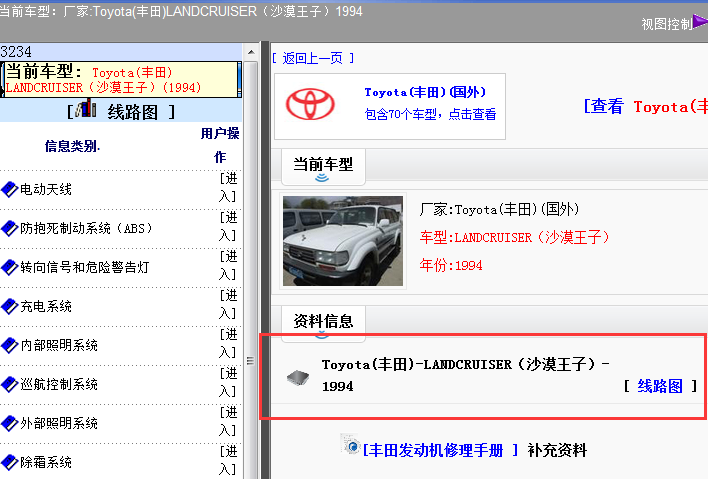Open 充电系统 via its 进入 link
708x479 pixels.
pos(228,304)
